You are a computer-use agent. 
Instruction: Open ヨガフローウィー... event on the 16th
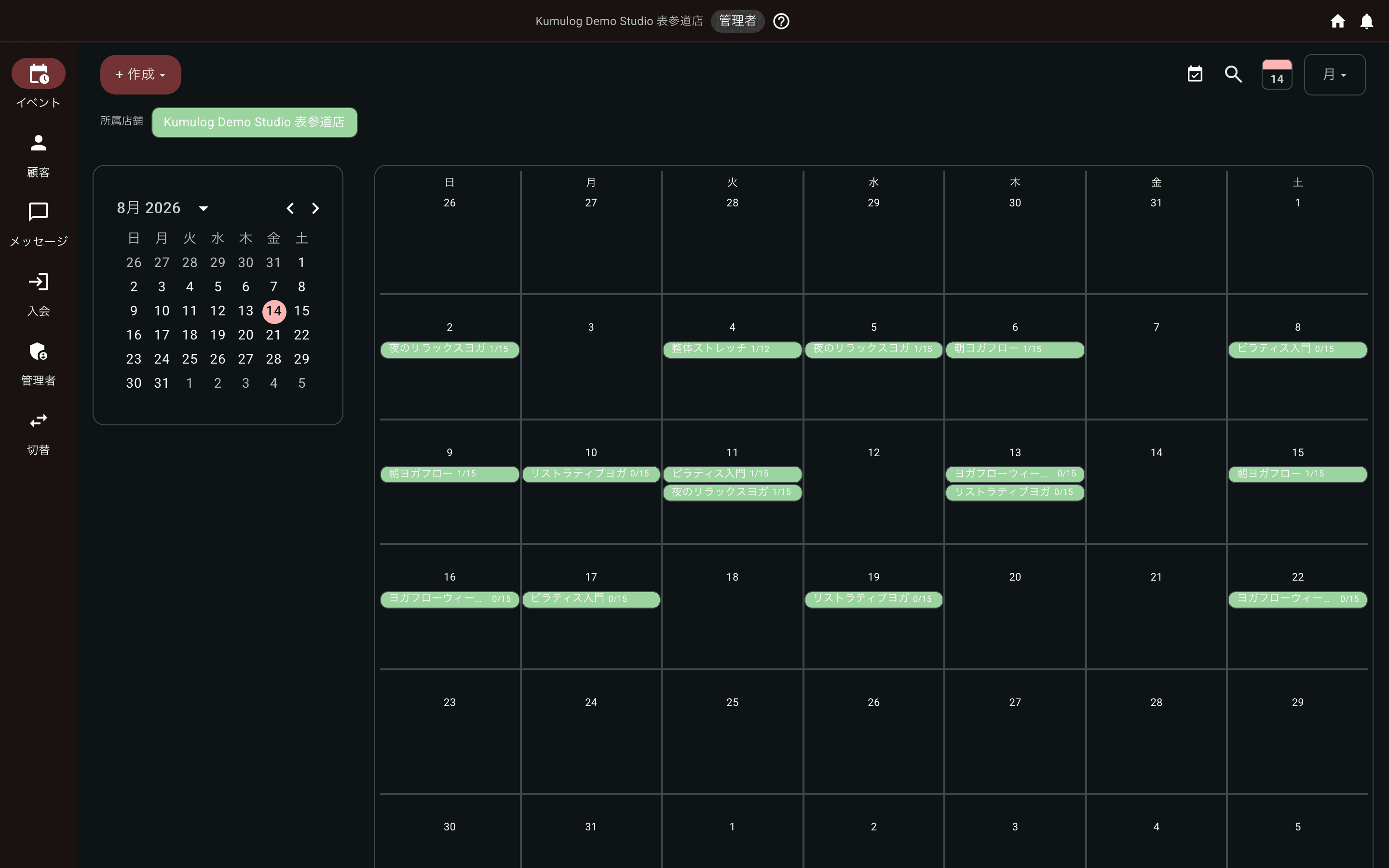point(449,599)
